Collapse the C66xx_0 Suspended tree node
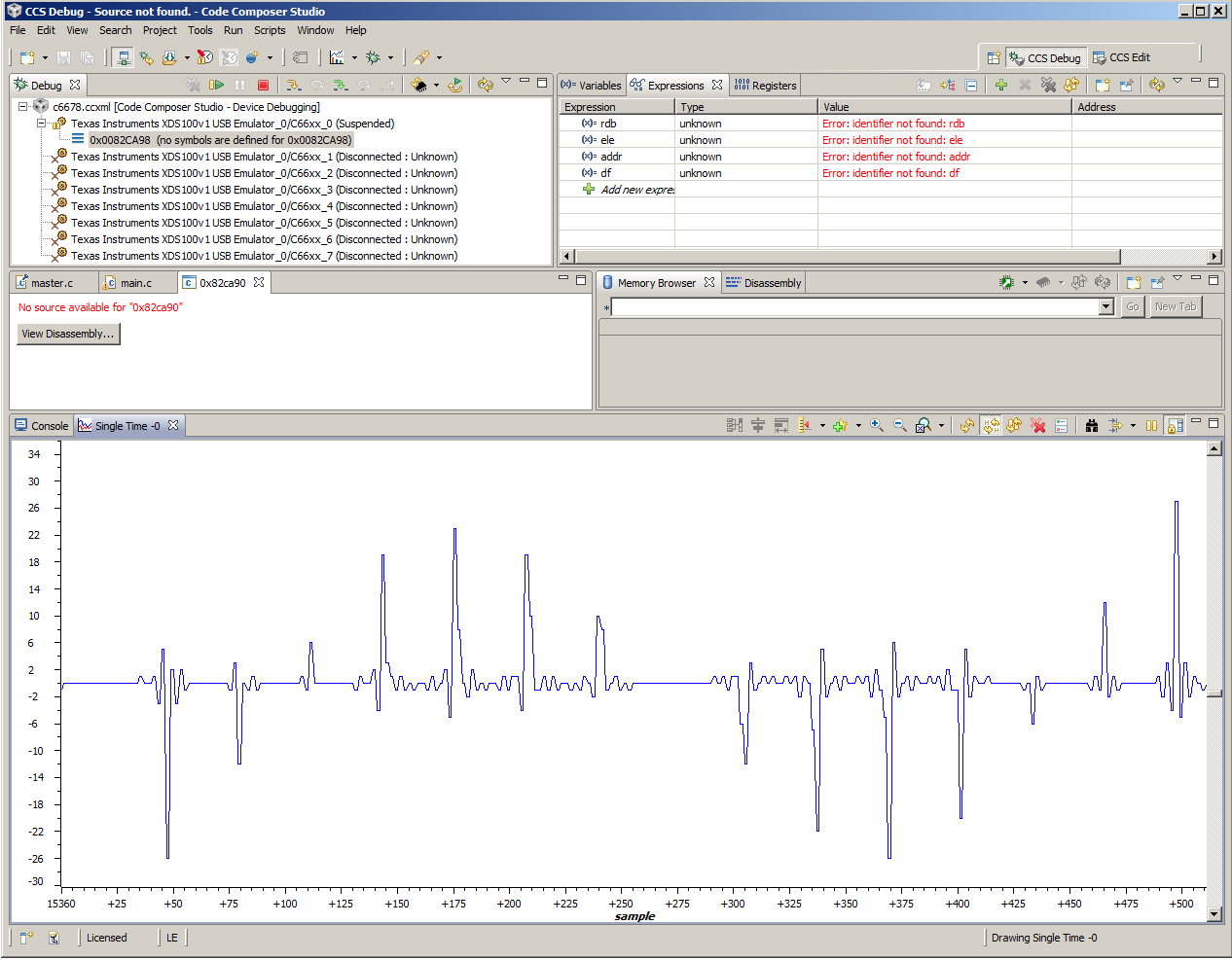This screenshot has width=1232, height=960. pyautogui.click(x=41, y=124)
